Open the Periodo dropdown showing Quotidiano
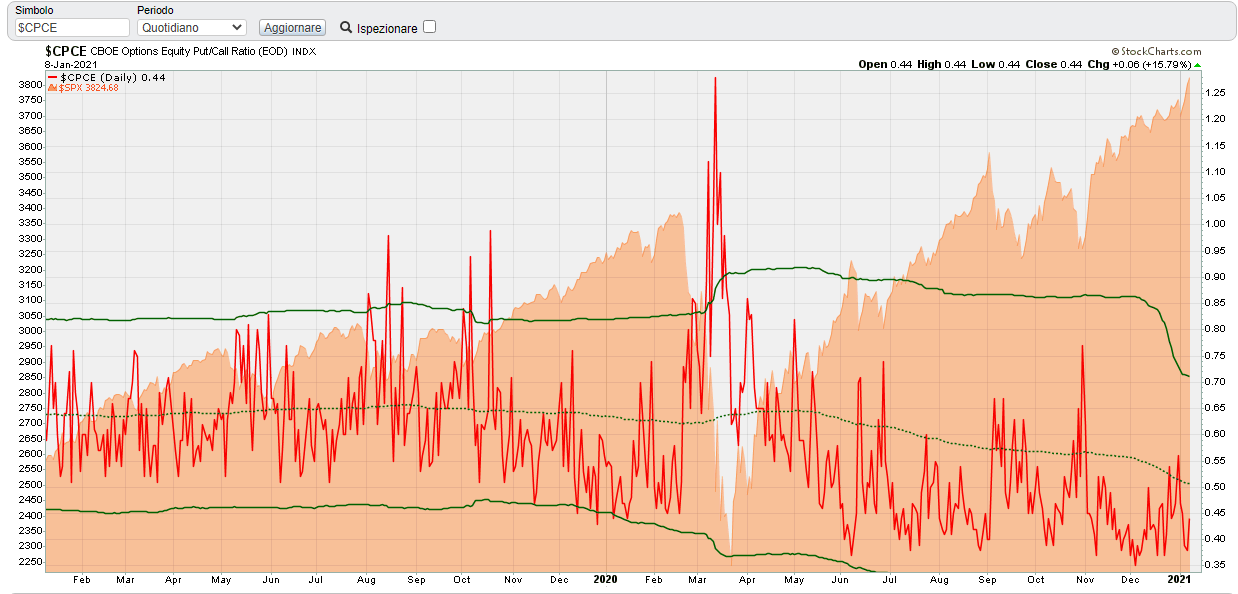Screen dimensions: 1238x594 192,28
